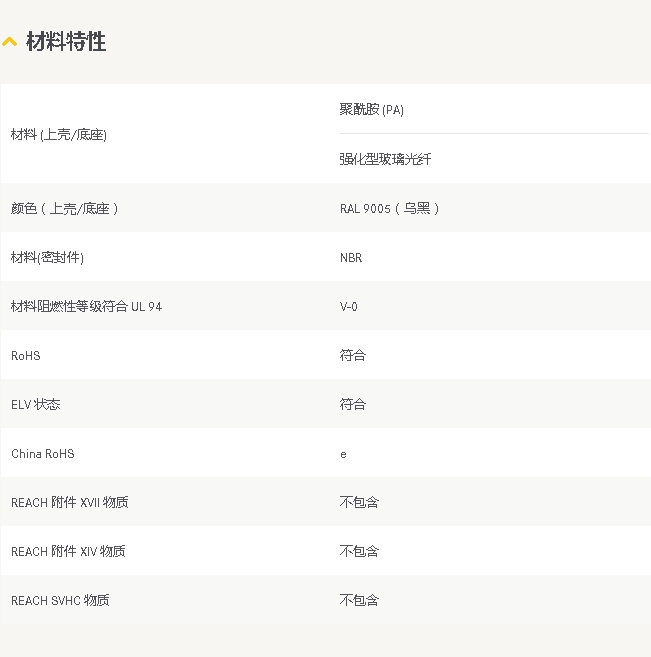Screen dimensions: 651x657
Task: Select the China RoHS row label
Action: pyautogui.click(x=43, y=454)
